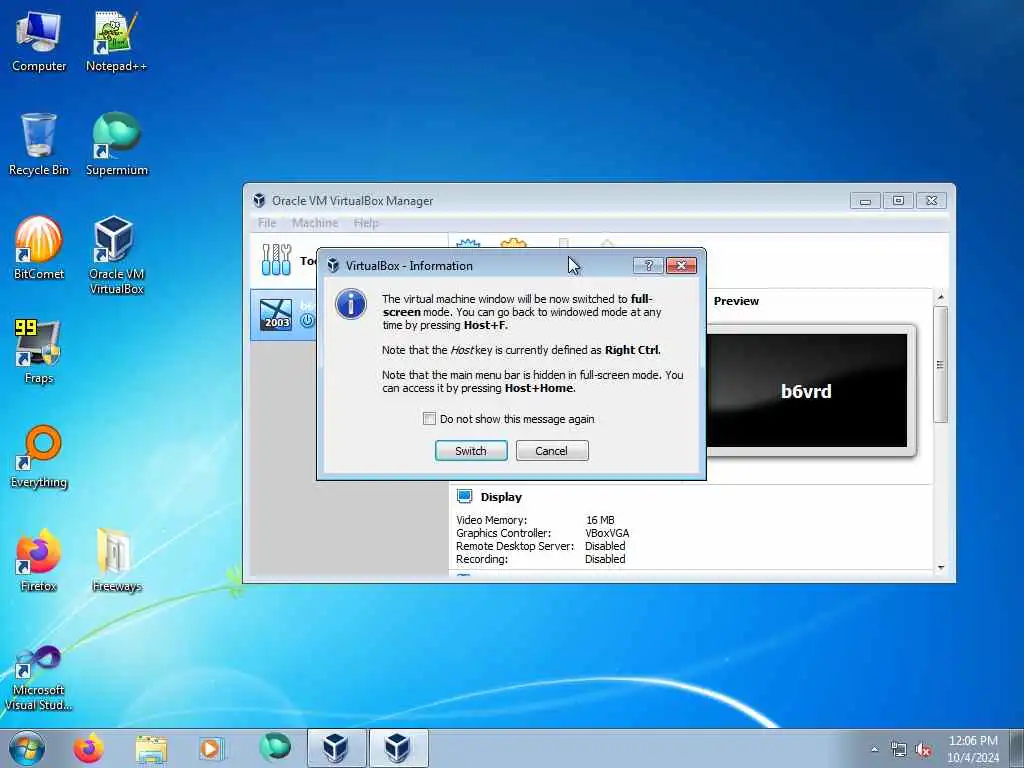1024x768 pixels.
Task: Launch the Supermium desktop shortcut
Action: pos(116,144)
